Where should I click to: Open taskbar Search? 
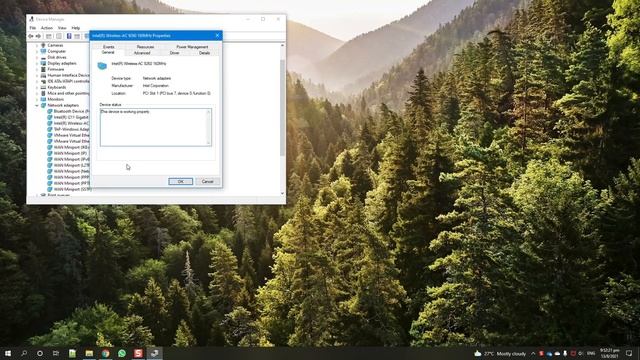[24, 353]
